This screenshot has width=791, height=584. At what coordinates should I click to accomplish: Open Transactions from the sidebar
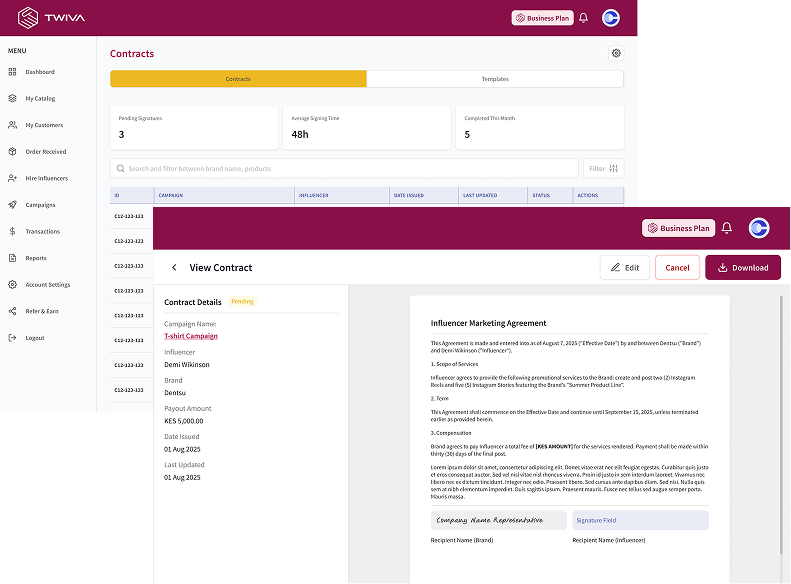point(42,231)
